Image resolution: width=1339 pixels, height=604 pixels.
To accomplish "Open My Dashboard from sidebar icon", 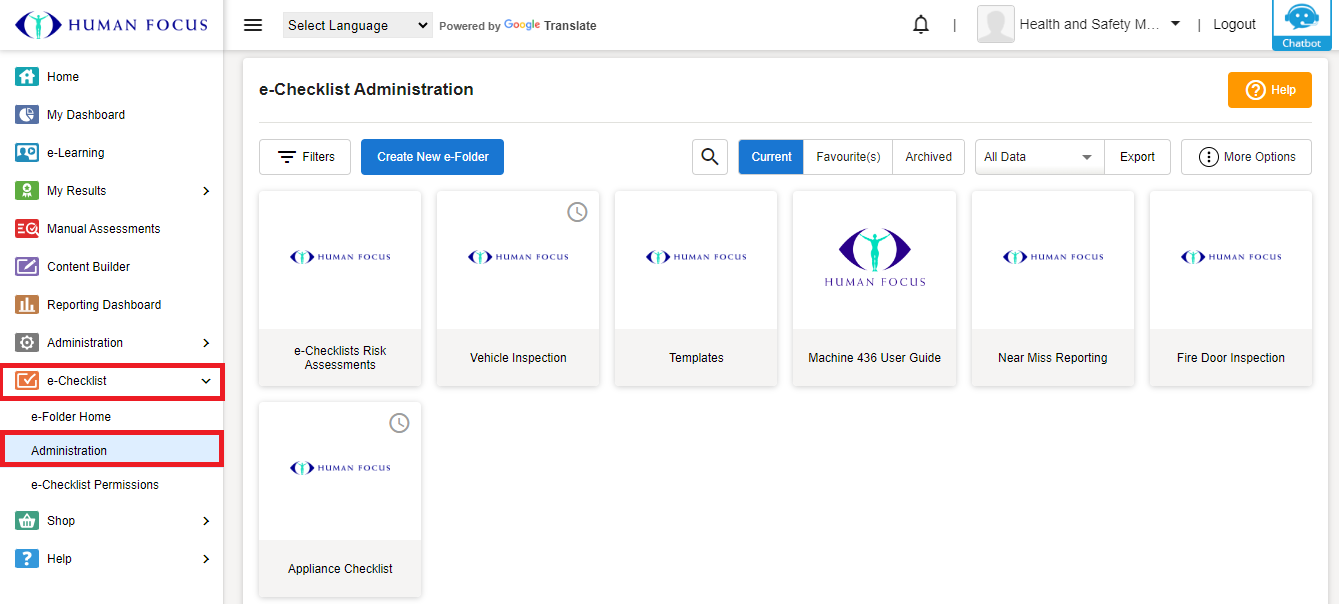I will pos(27,115).
